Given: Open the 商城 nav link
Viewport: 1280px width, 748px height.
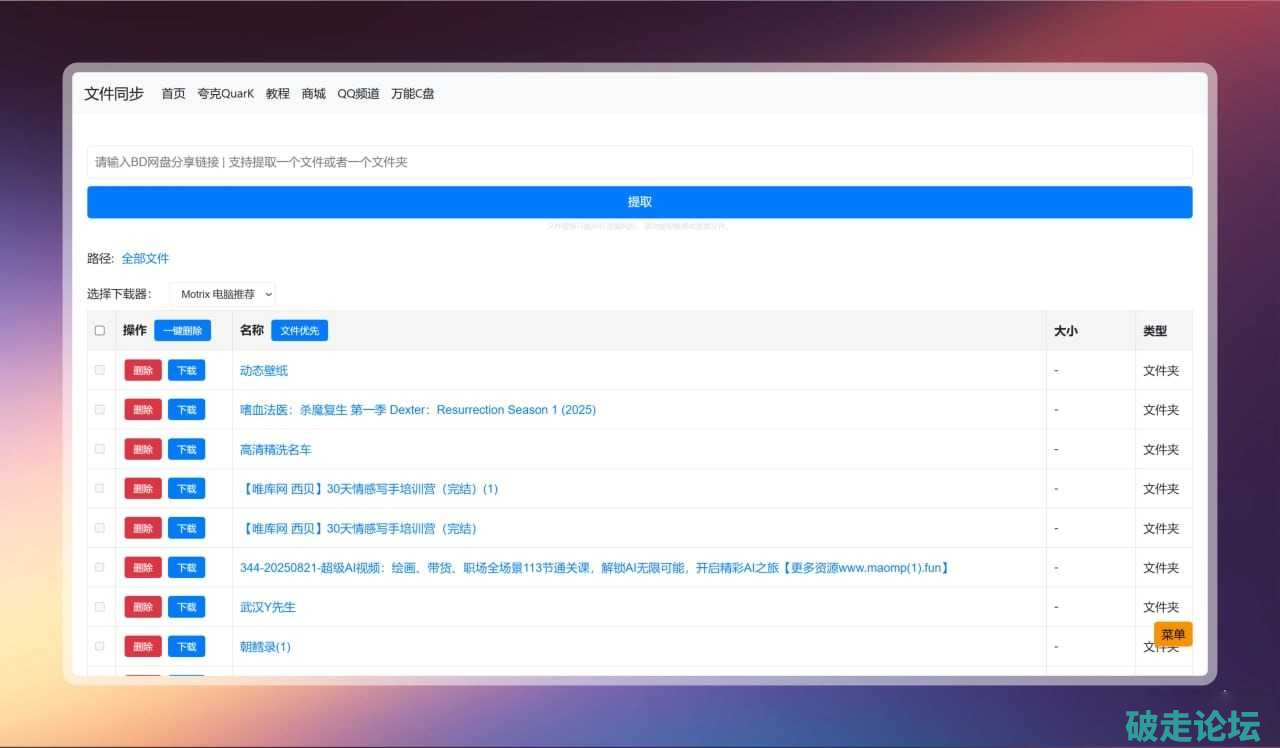Looking at the screenshot, I should point(313,94).
